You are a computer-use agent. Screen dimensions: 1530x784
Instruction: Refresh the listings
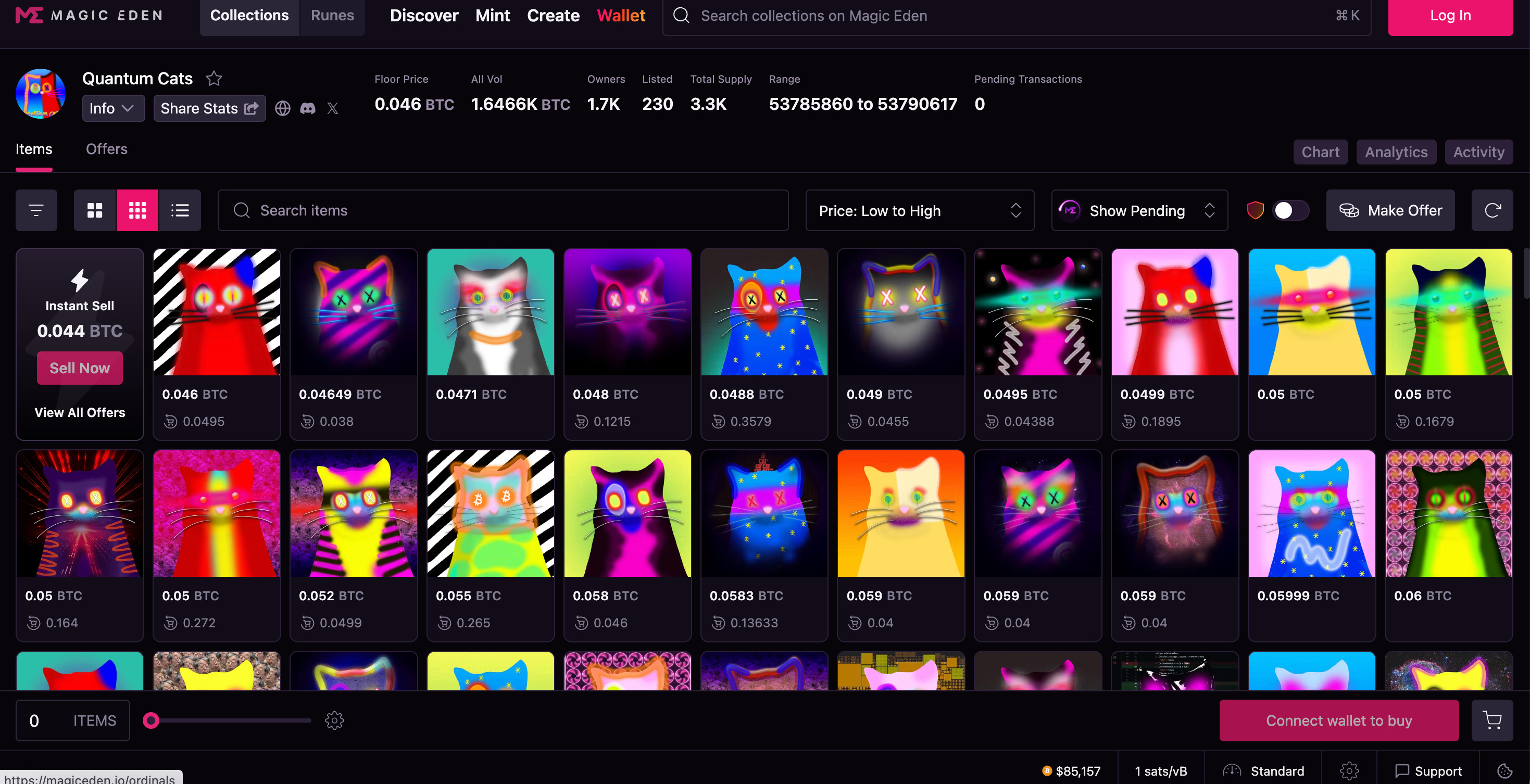1492,210
